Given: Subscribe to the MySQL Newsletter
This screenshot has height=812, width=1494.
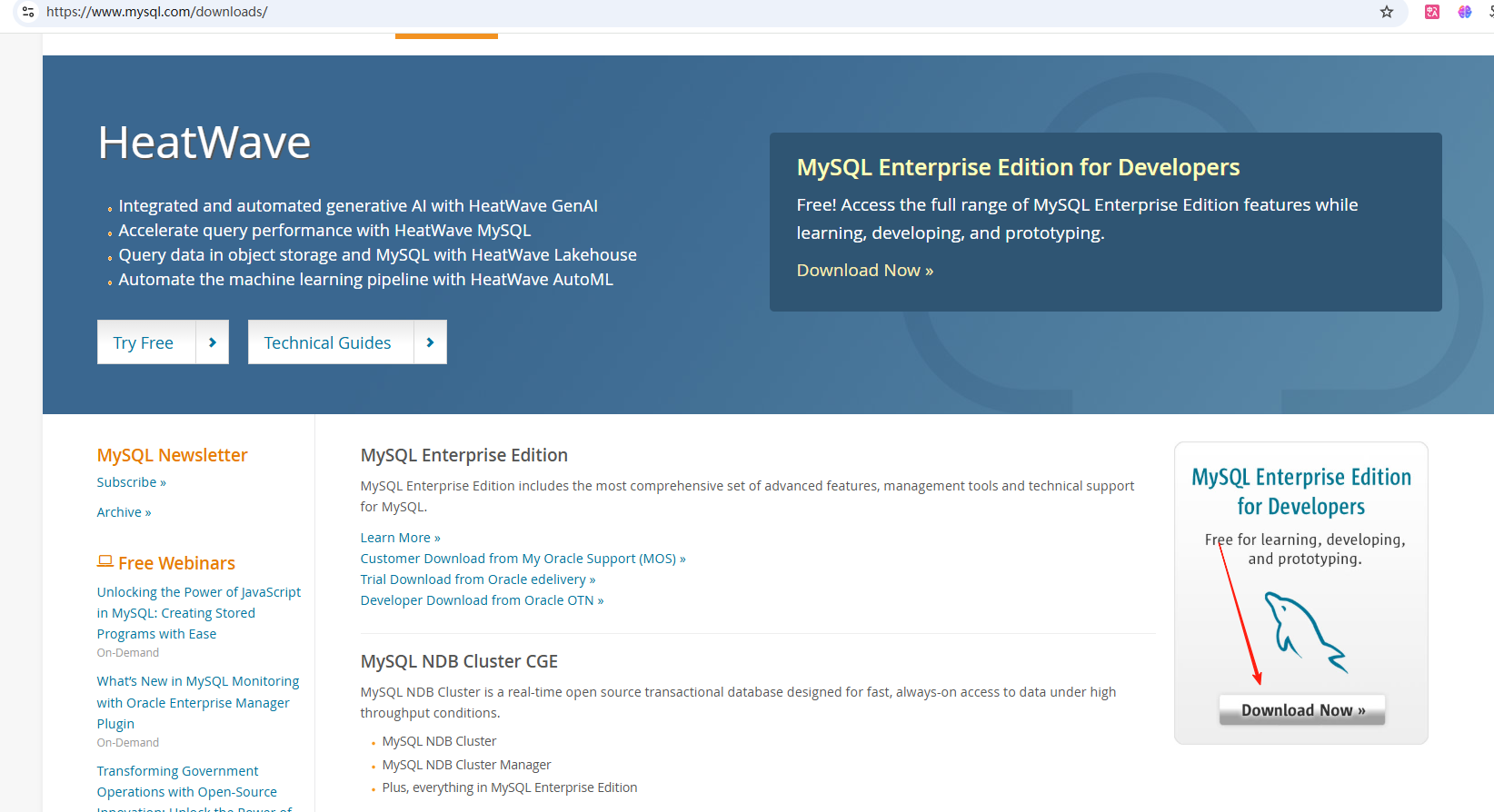Looking at the screenshot, I should point(132,482).
